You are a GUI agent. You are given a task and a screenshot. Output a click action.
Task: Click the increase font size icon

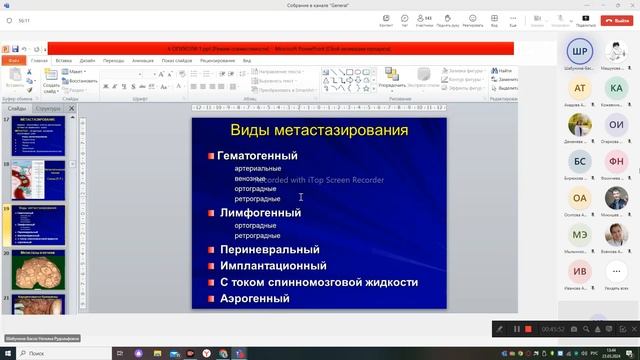pyautogui.click(x=161, y=74)
